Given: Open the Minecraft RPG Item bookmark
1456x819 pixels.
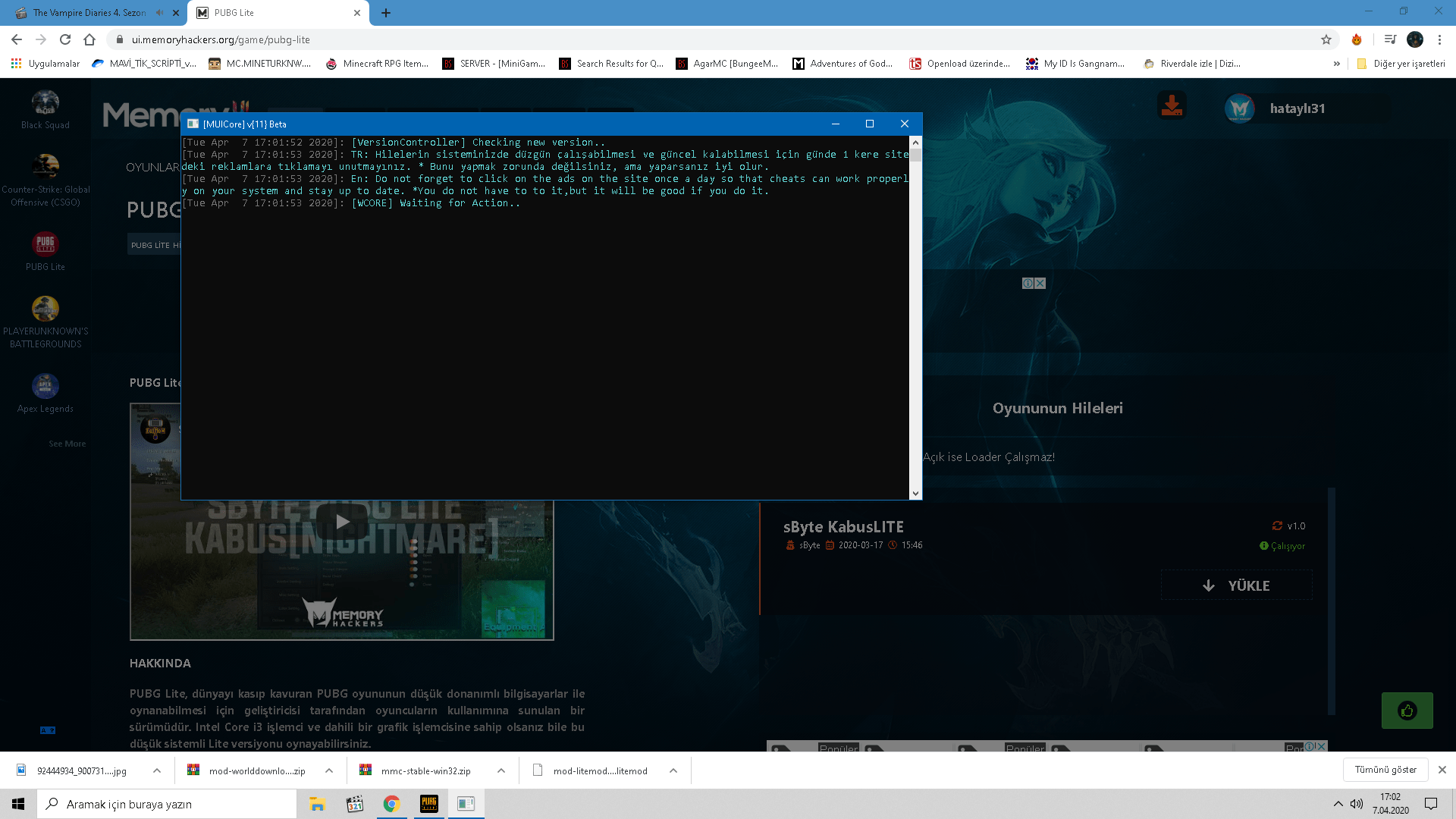Looking at the screenshot, I should click(377, 64).
